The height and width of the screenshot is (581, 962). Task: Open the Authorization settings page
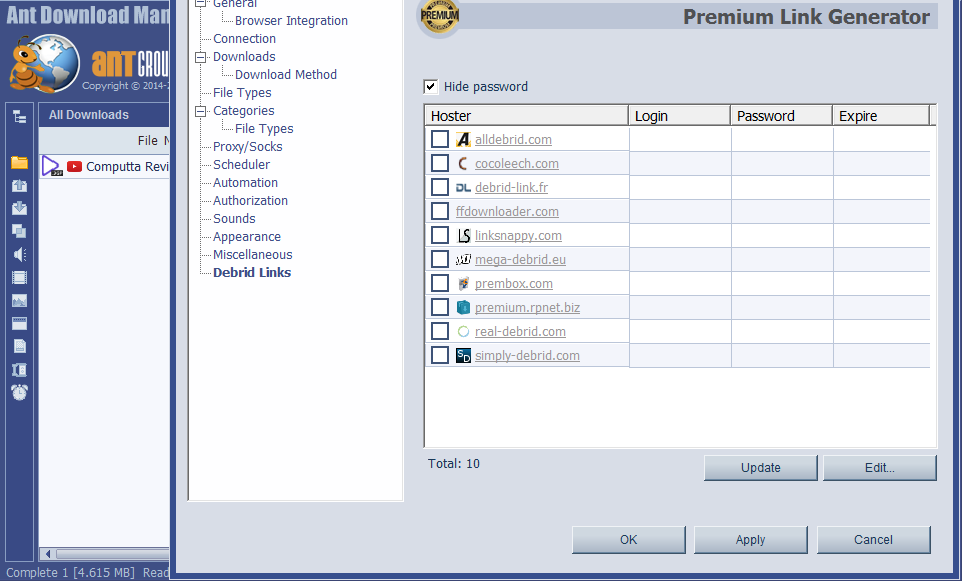pyautogui.click(x=250, y=201)
